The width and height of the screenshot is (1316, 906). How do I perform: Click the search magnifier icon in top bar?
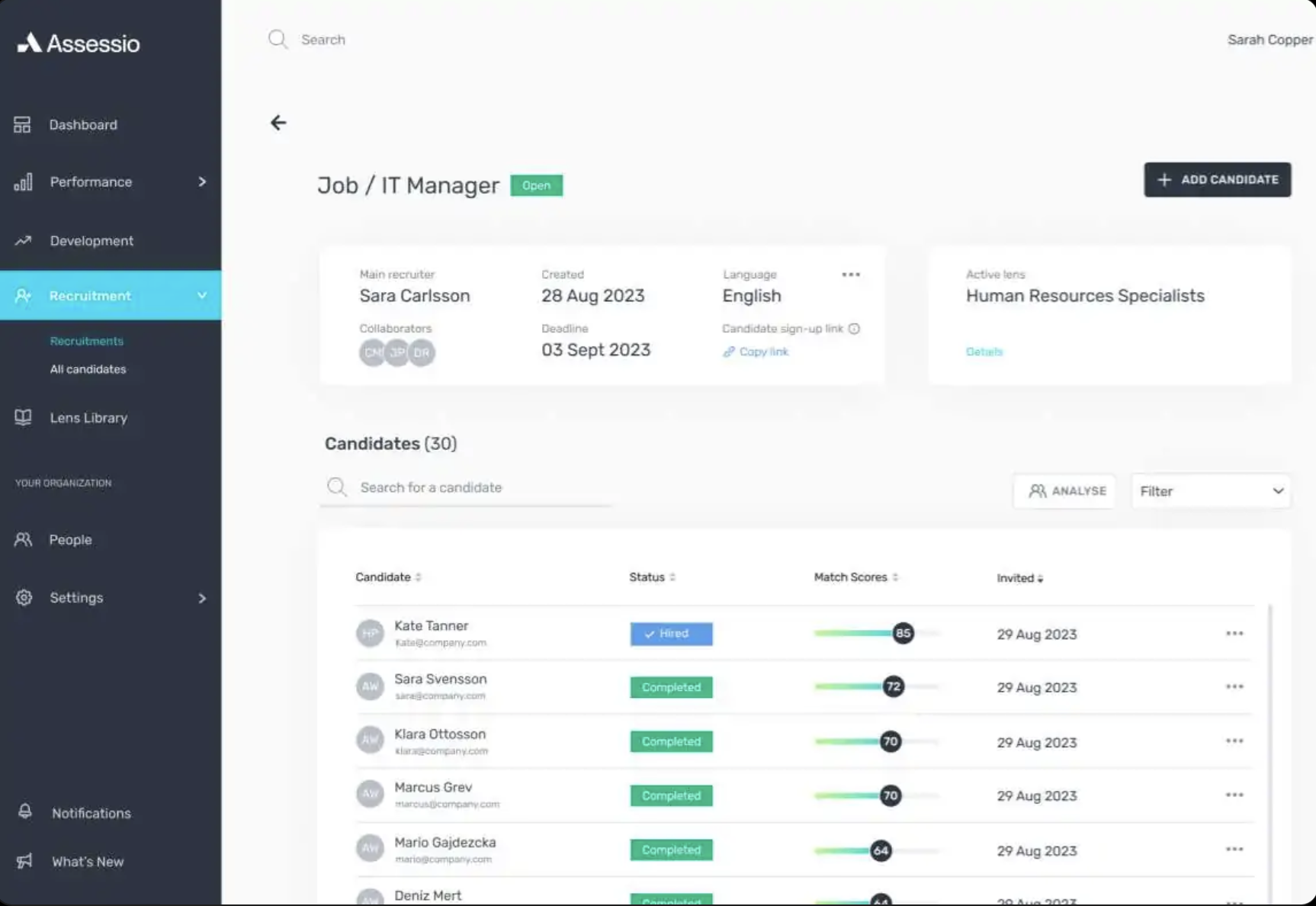coord(278,40)
